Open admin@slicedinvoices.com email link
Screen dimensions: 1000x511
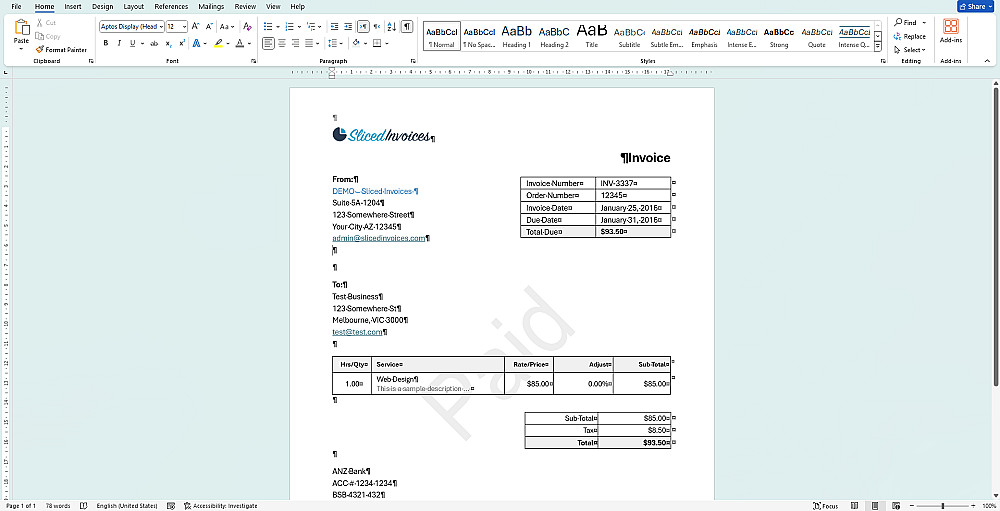pos(378,238)
